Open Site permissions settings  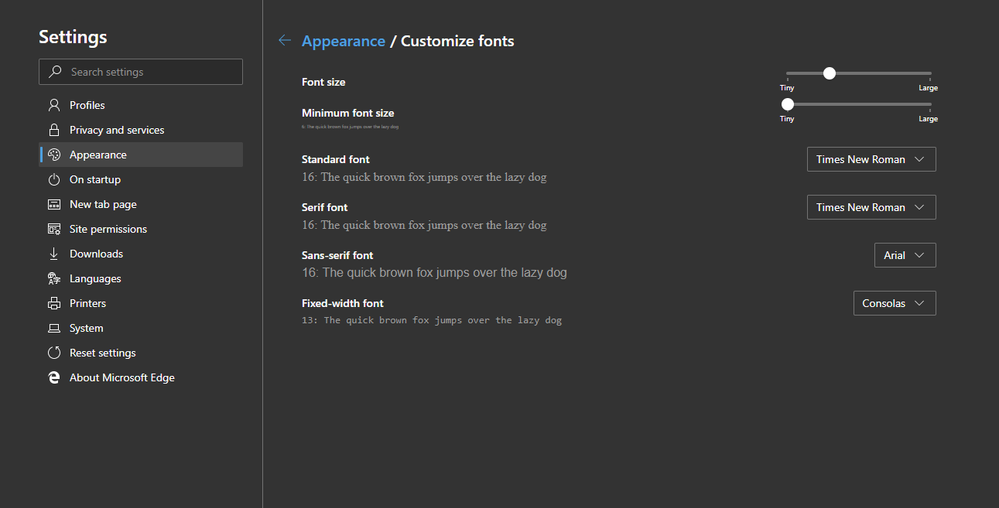tap(141, 229)
